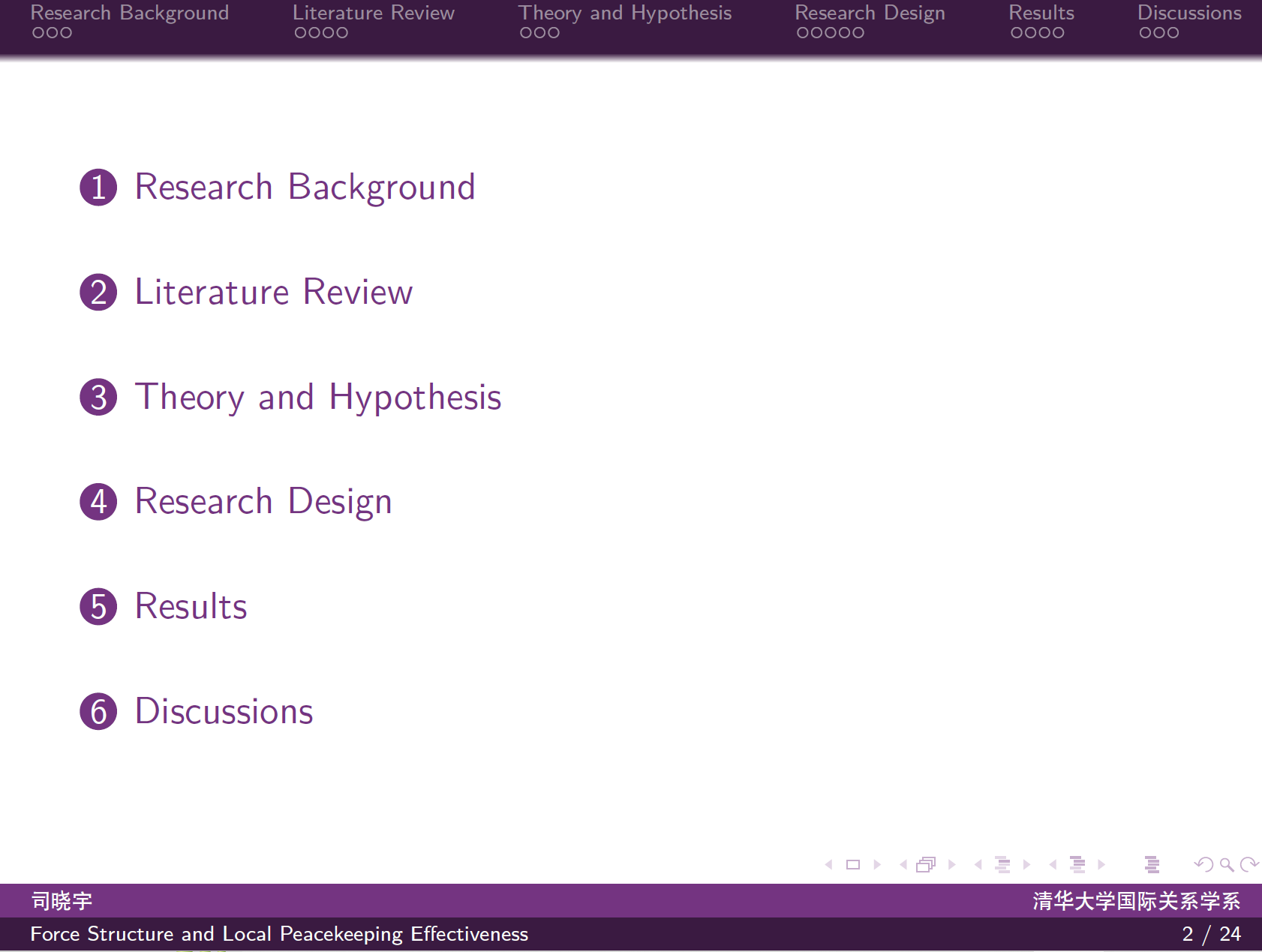Click the numbered circle 1 bullet
1262x952 pixels.
pos(98,188)
